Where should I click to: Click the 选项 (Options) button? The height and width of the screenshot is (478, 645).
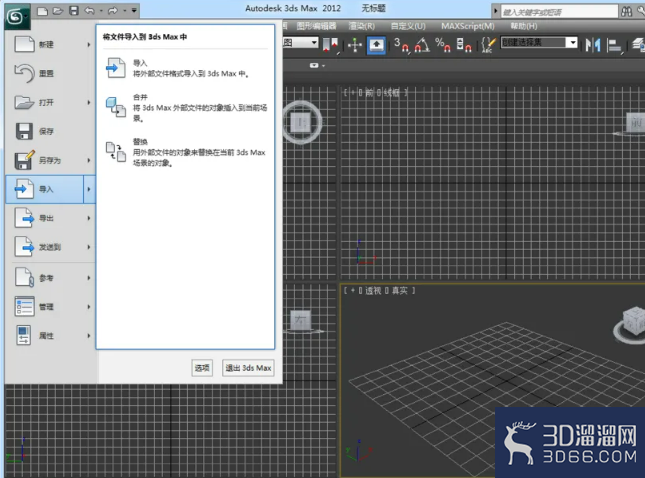(202, 368)
